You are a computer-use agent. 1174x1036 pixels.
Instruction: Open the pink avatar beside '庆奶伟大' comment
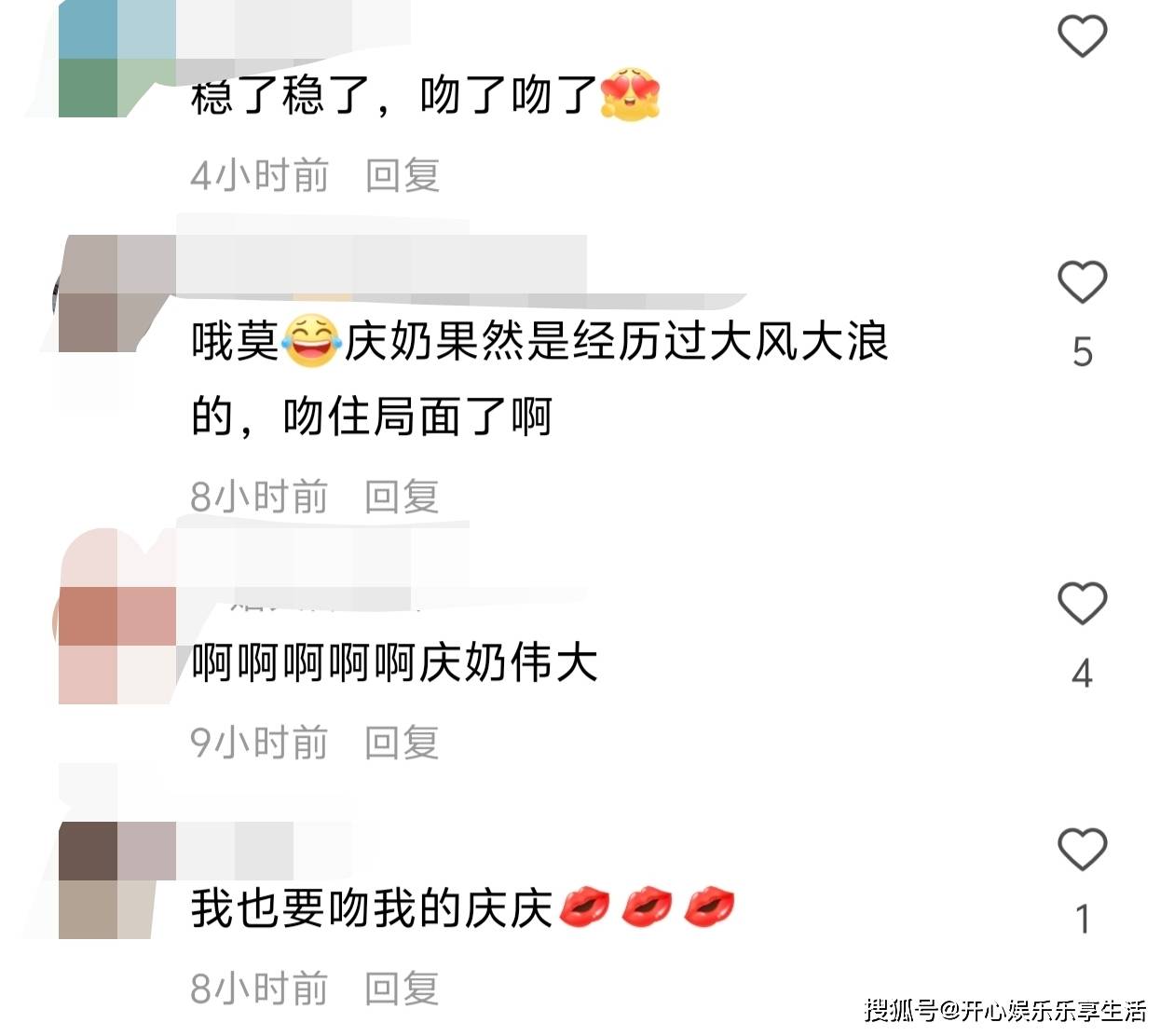tap(116, 616)
